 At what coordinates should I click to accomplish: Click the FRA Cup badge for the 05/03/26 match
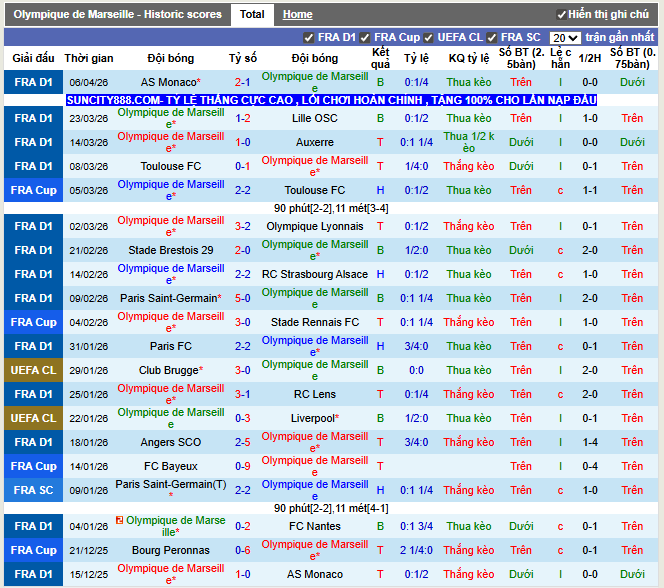pyautogui.click(x=33, y=190)
